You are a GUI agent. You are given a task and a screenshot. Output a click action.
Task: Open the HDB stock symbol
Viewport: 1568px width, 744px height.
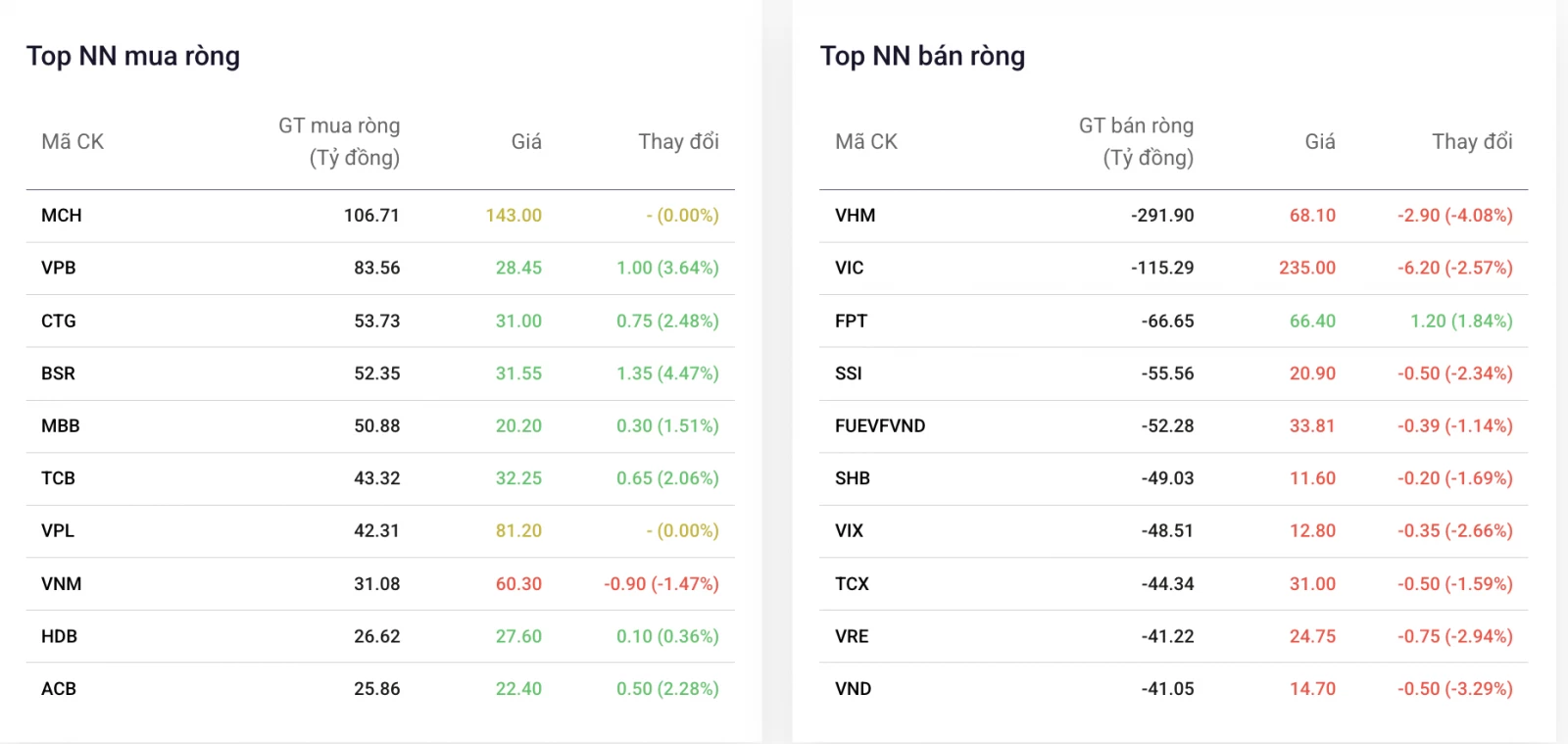coord(60,636)
